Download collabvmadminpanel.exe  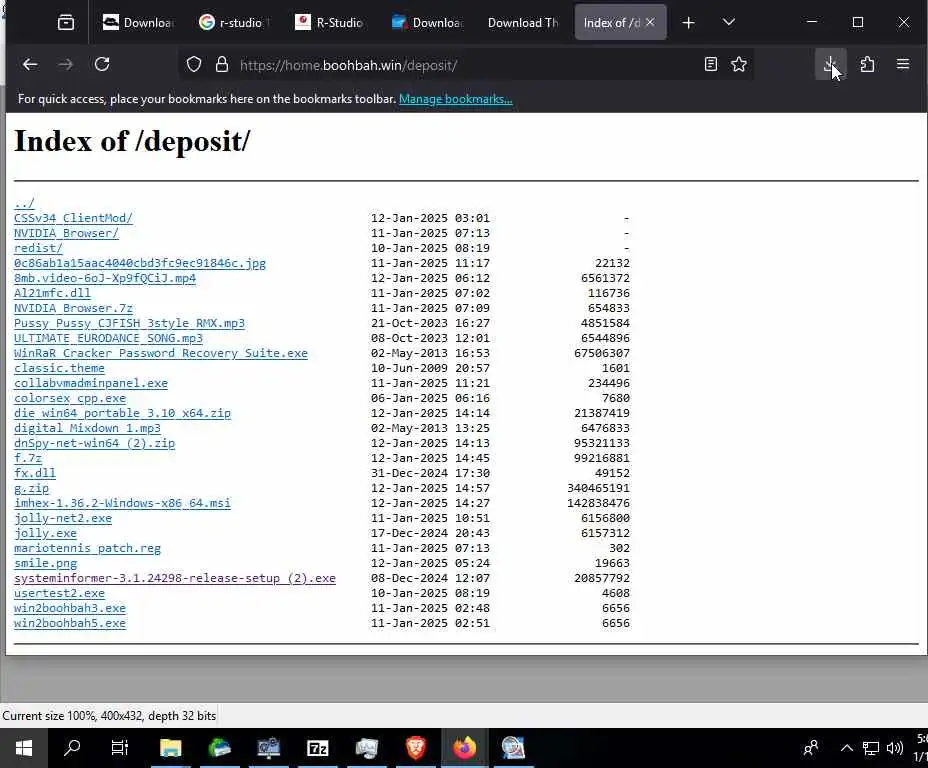click(91, 383)
